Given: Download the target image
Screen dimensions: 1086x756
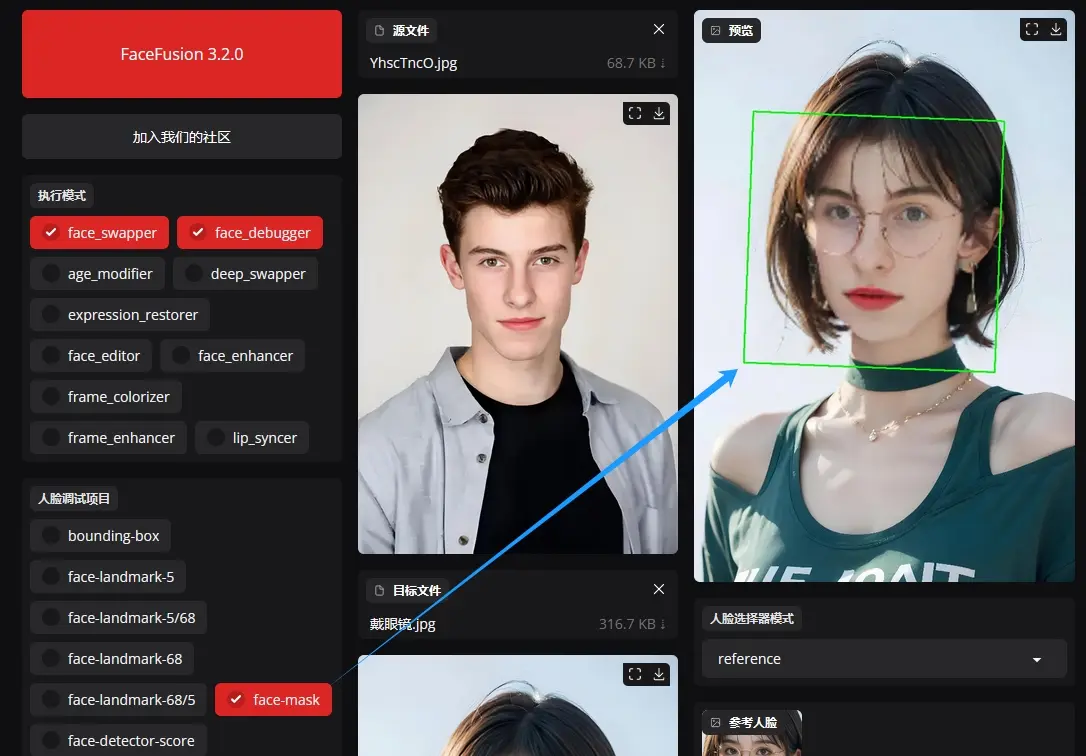Looking at the screenshot, I should pyautogui.click(x=659, y=674).
